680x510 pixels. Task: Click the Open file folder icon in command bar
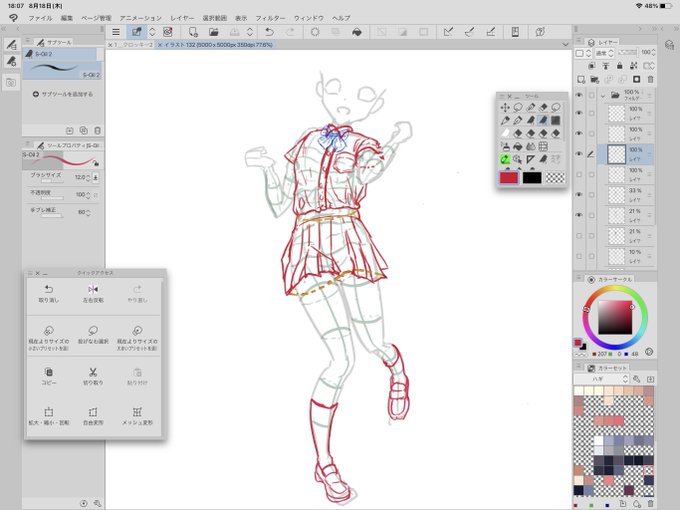tap(213, 32)
